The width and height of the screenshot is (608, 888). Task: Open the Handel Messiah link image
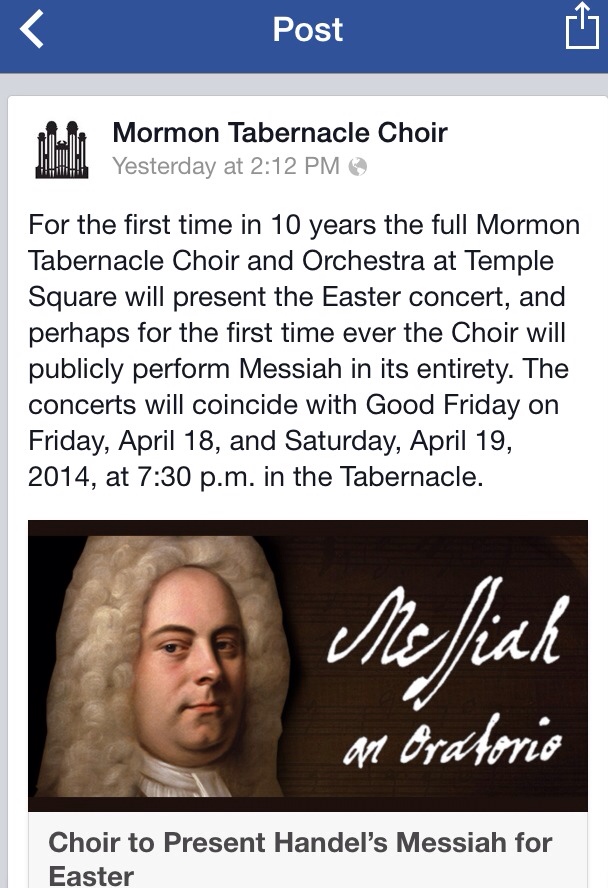(307, 665)
